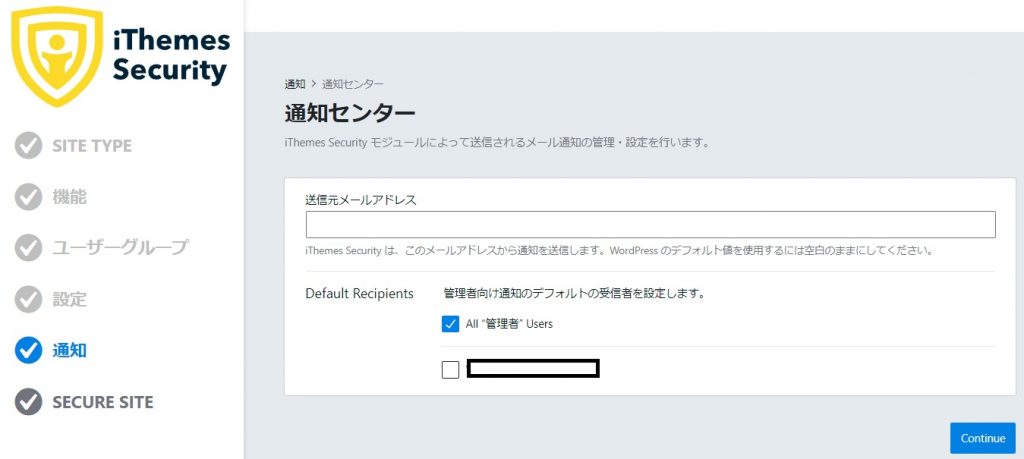Screen dimensions: 1024x459
Task: Click the All "管理者" Users label text
Action: click(509, 324)
